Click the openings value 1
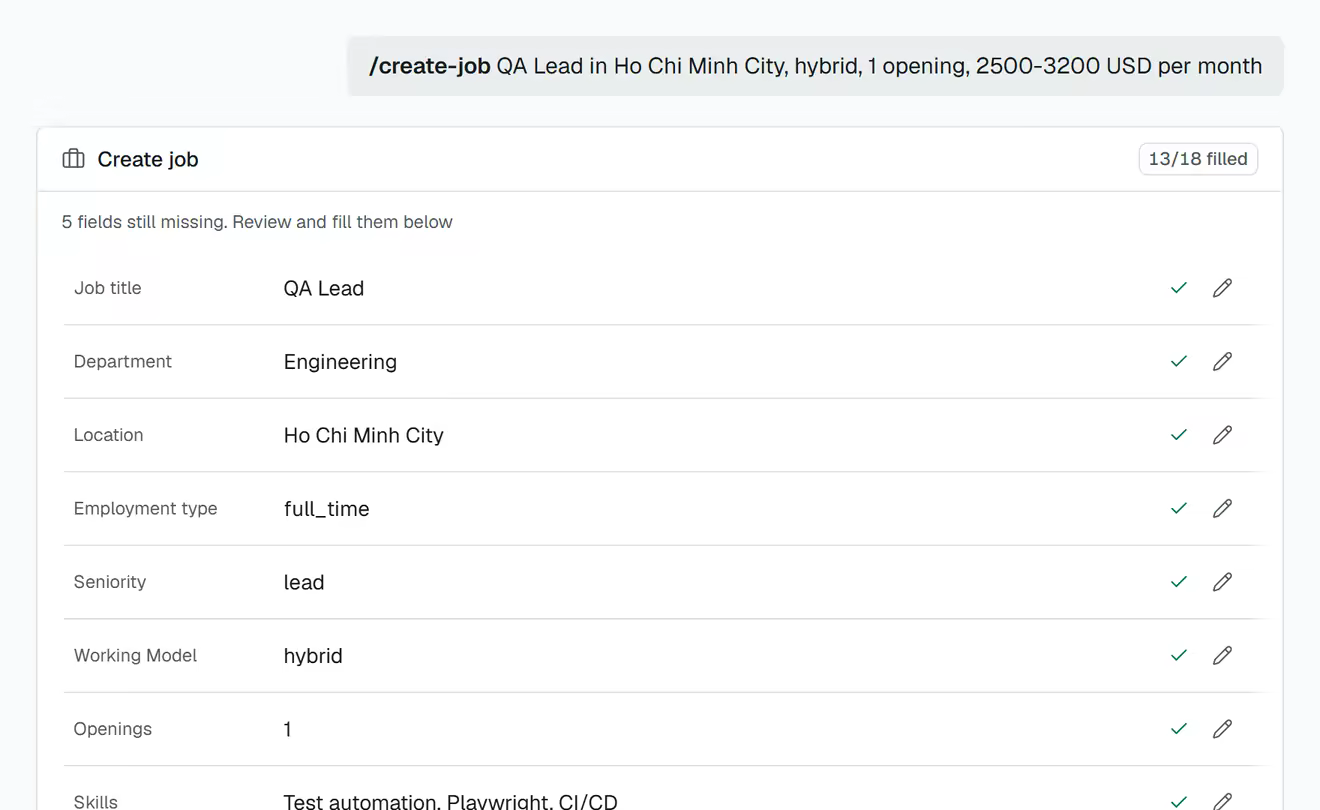This screenshot has height=810, width=1320. pyautogui.click(x=288, y=729)
